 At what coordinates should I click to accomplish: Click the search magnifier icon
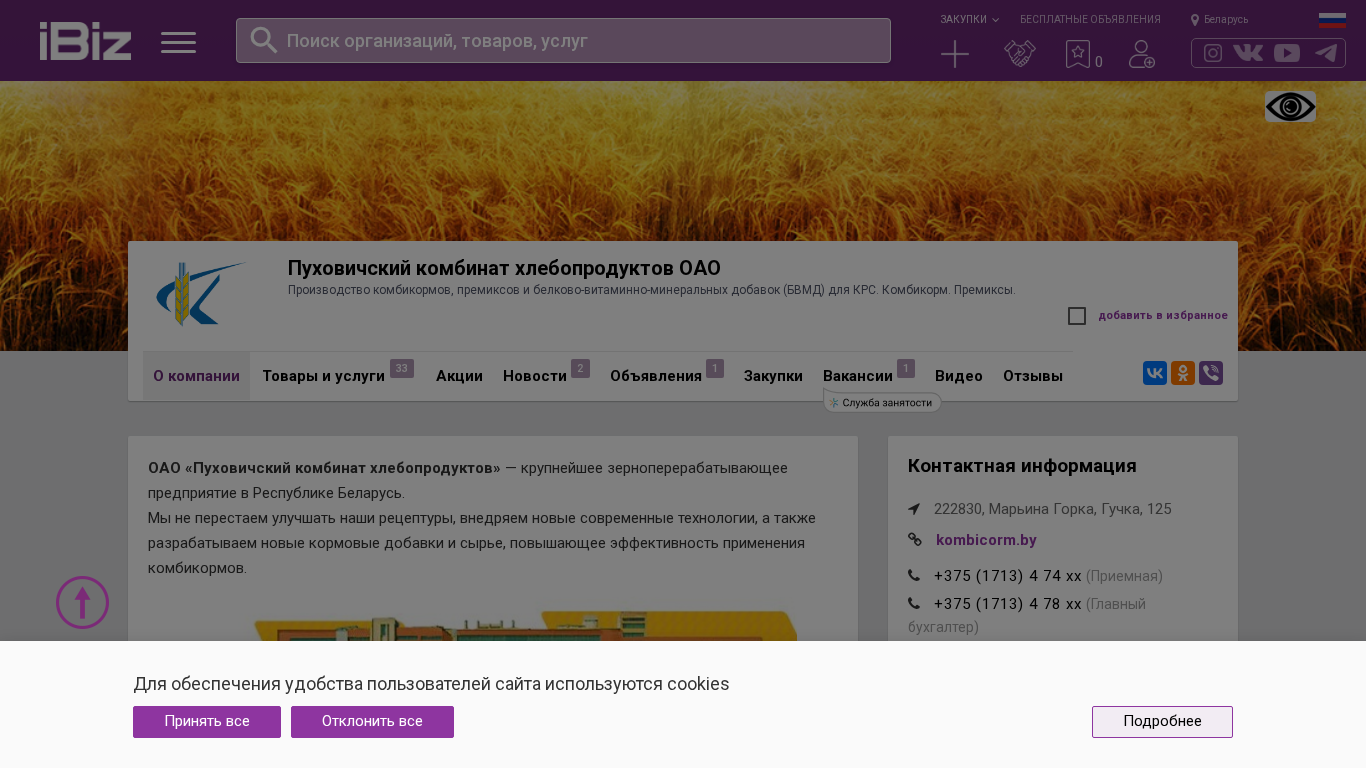(264, 40)
